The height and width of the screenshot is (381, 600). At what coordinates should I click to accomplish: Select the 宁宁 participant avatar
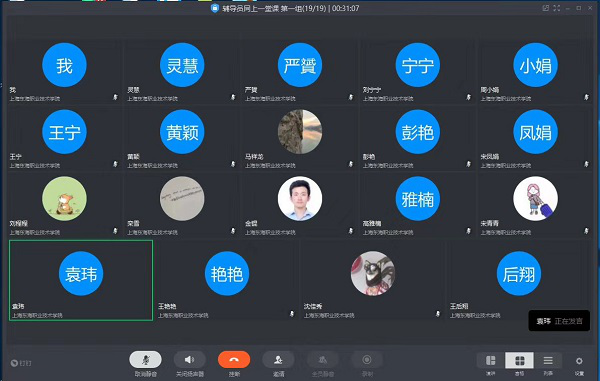(x=418, y=65)
